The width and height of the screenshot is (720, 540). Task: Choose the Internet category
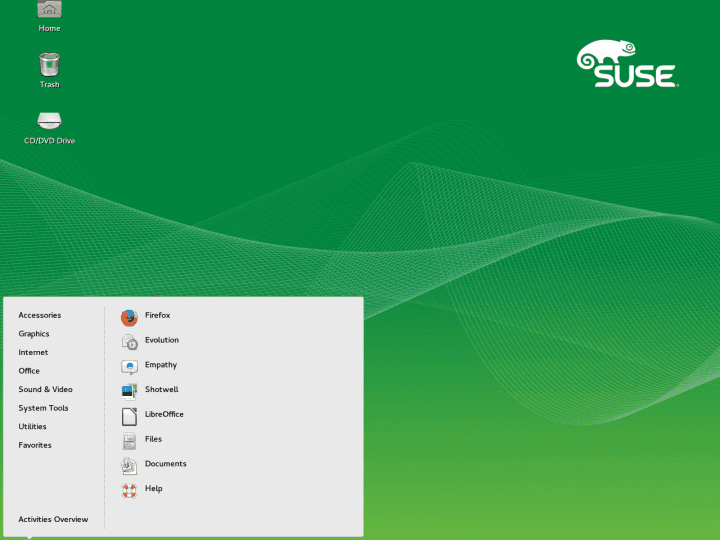tap(33, 352)
